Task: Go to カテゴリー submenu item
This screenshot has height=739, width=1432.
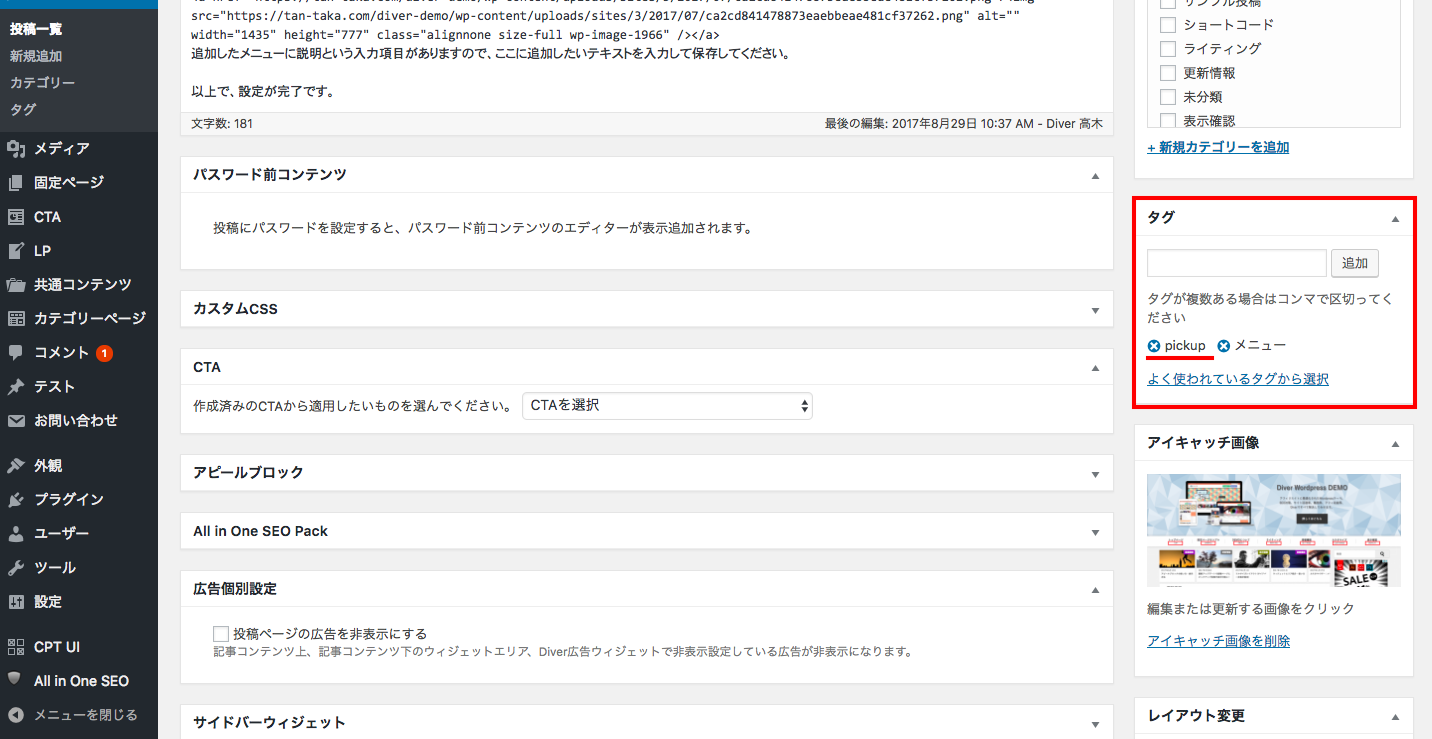Action: (42, 83)
